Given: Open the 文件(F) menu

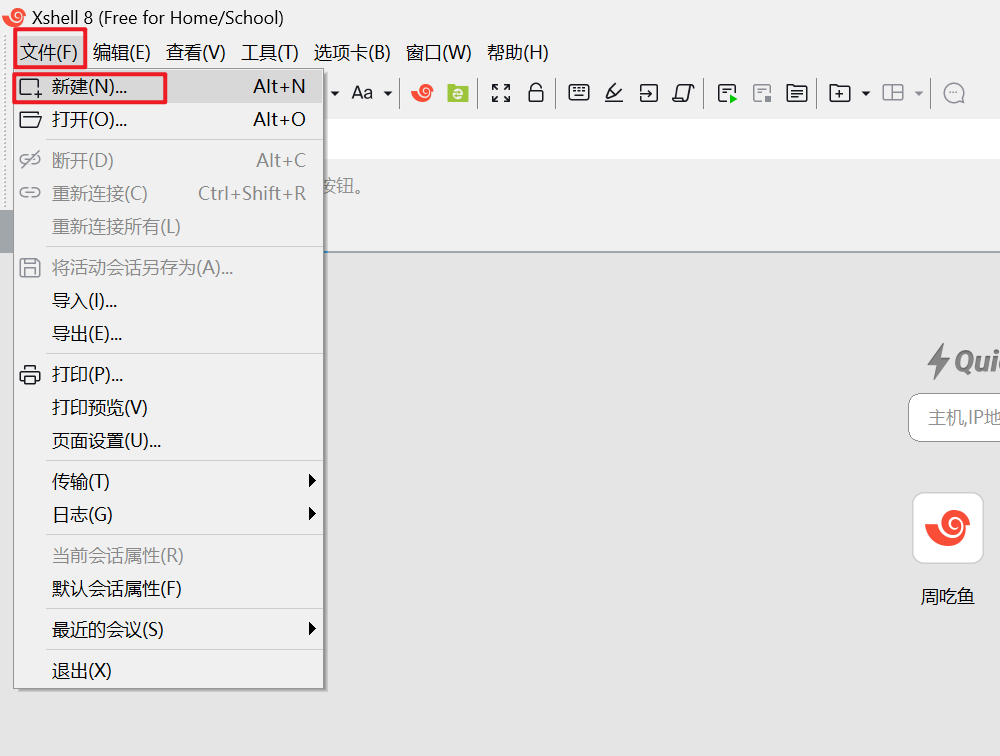Looking at the screenshot, I should (x=48, y=52).
